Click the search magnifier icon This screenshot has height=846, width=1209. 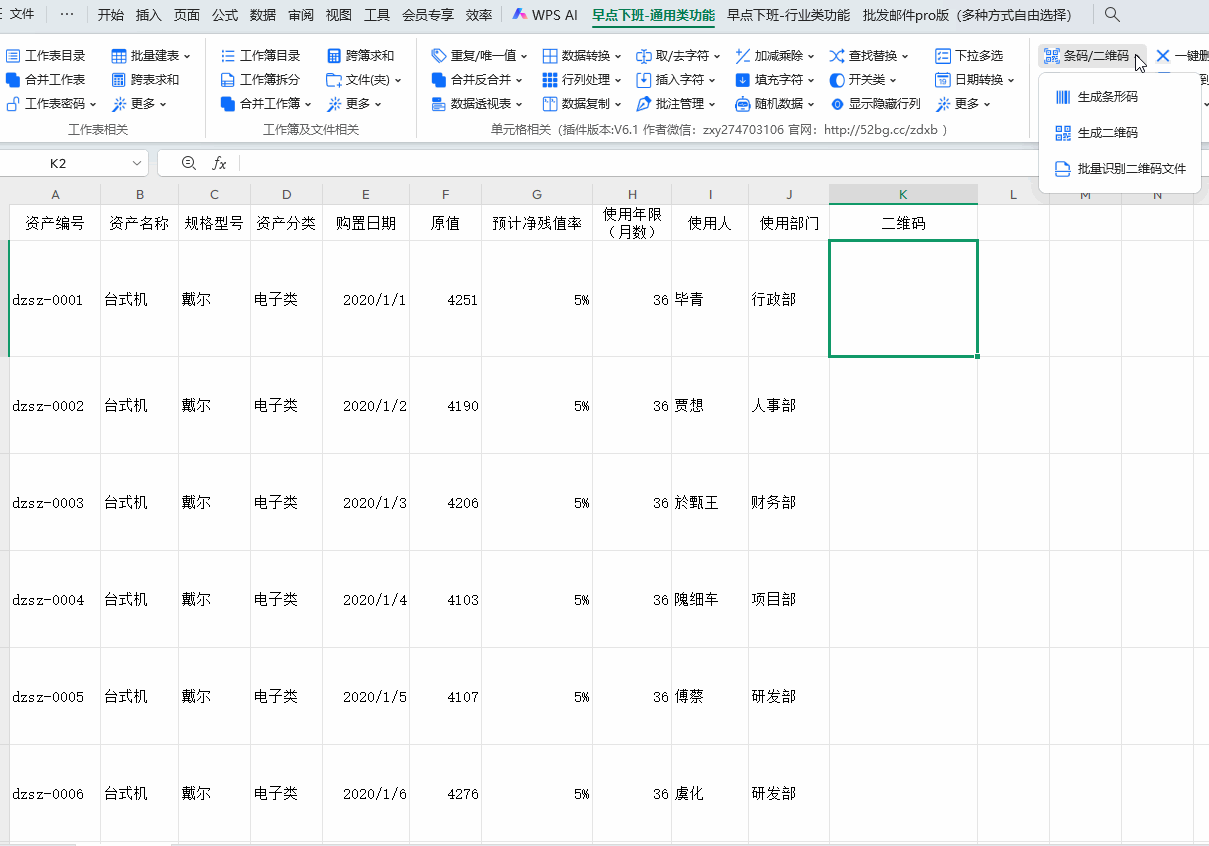[1112, 15]
